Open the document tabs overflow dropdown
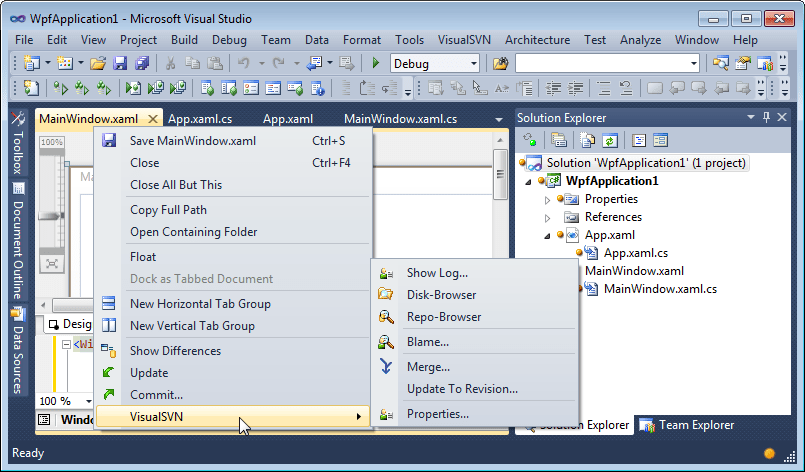The image size is (805, 472). point(499,119)
